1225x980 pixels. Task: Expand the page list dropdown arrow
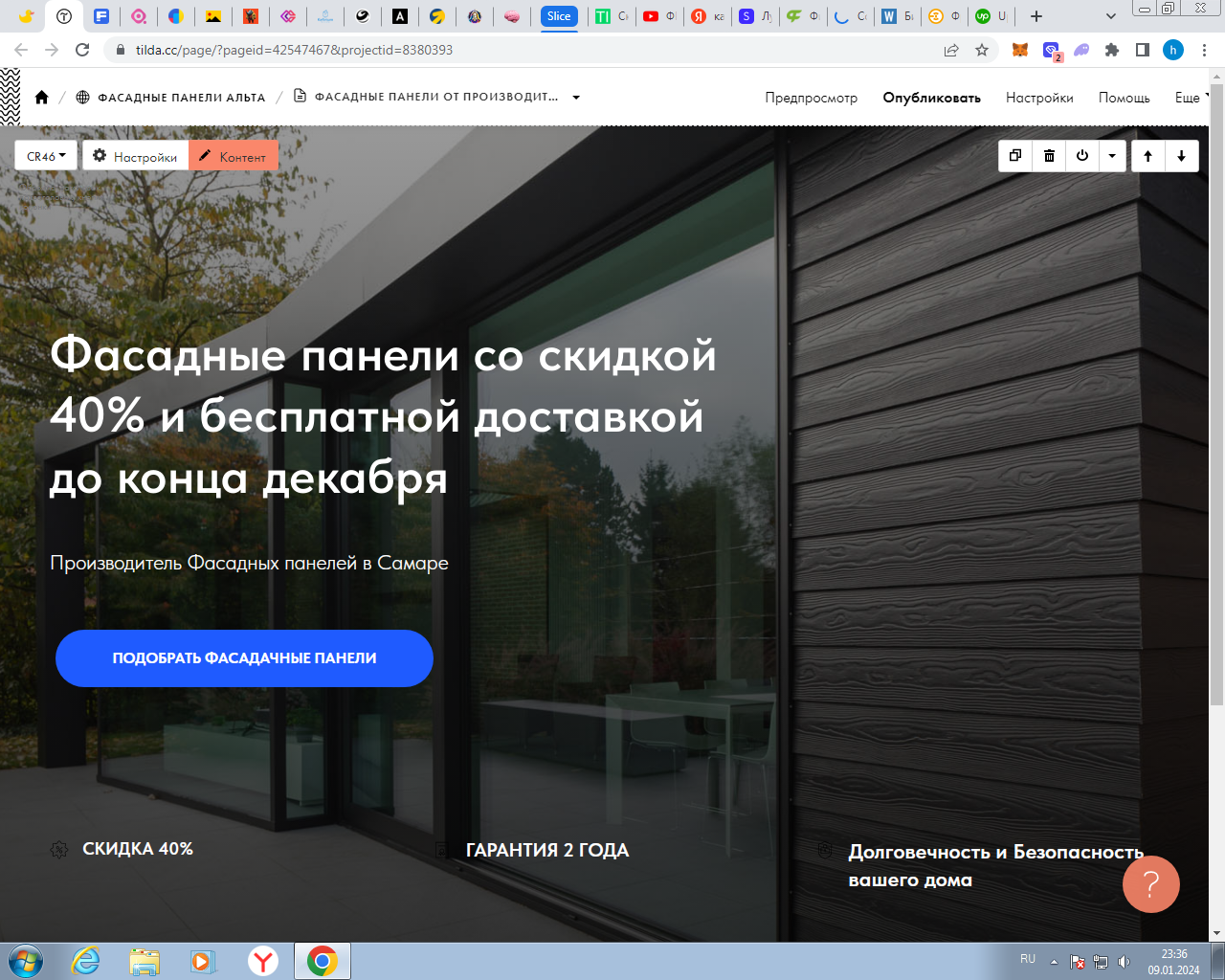(576, 98)
